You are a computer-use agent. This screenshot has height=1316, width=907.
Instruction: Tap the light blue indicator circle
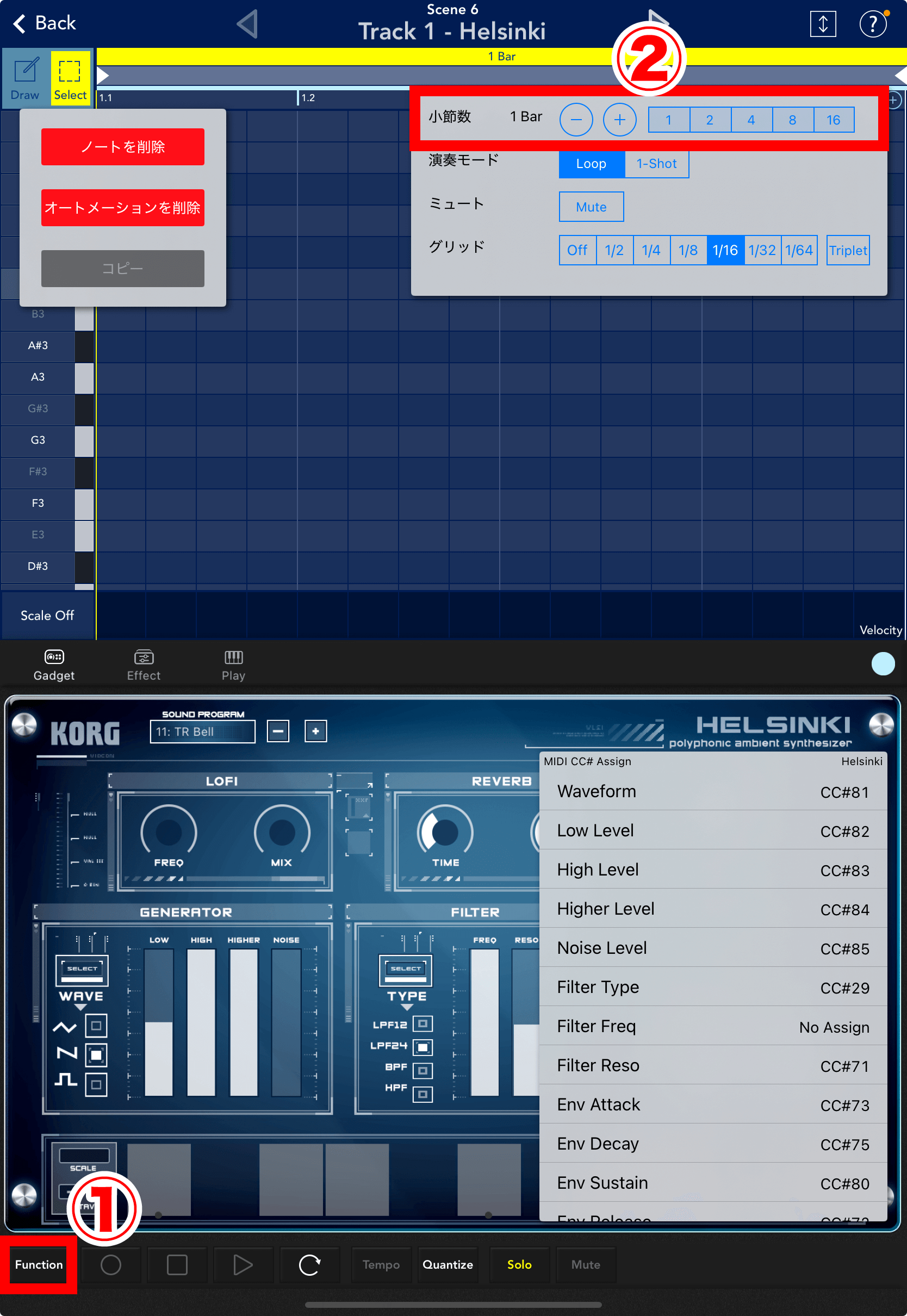click(883, 663)
